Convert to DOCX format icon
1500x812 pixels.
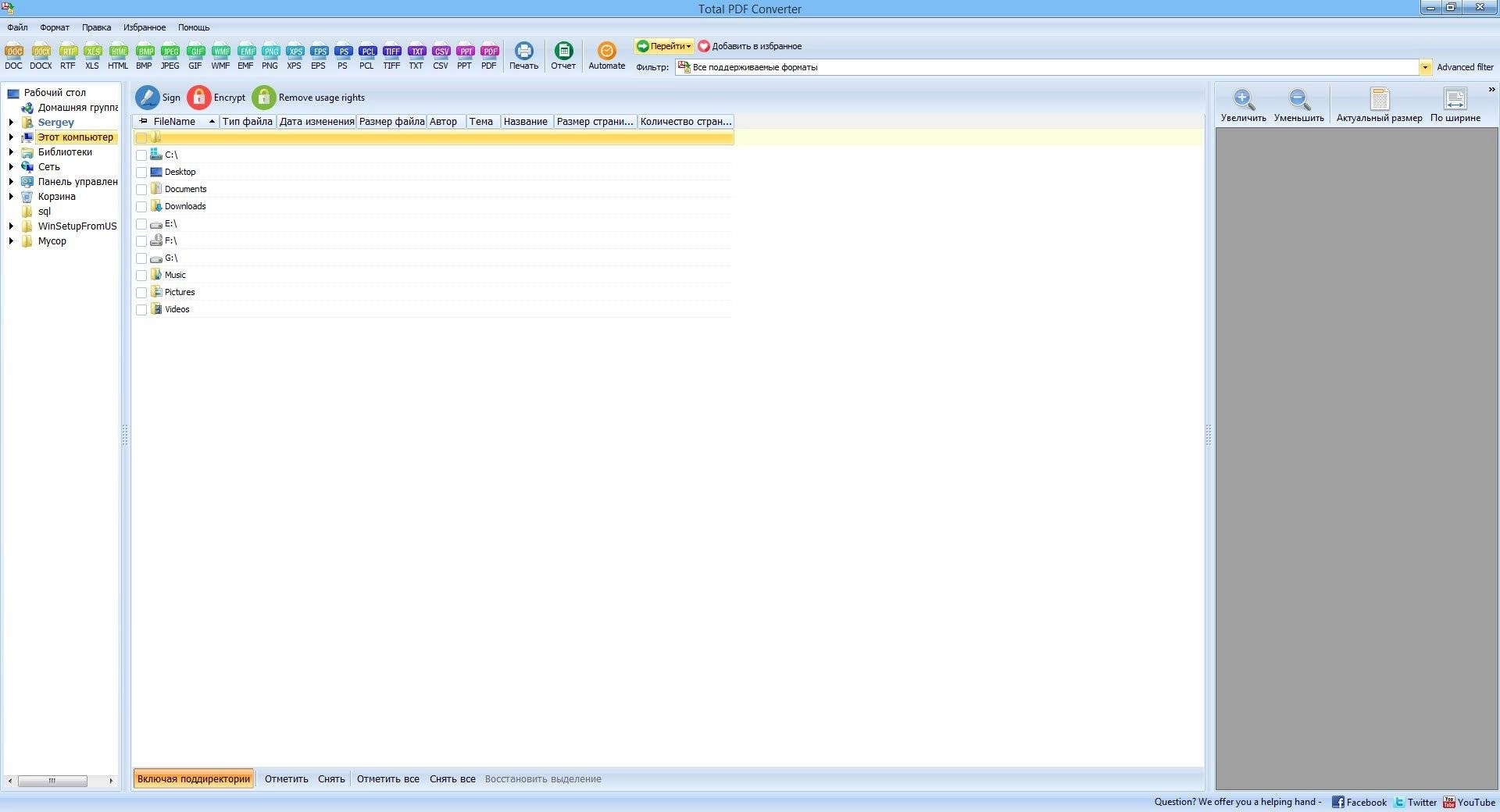(41, 56)
